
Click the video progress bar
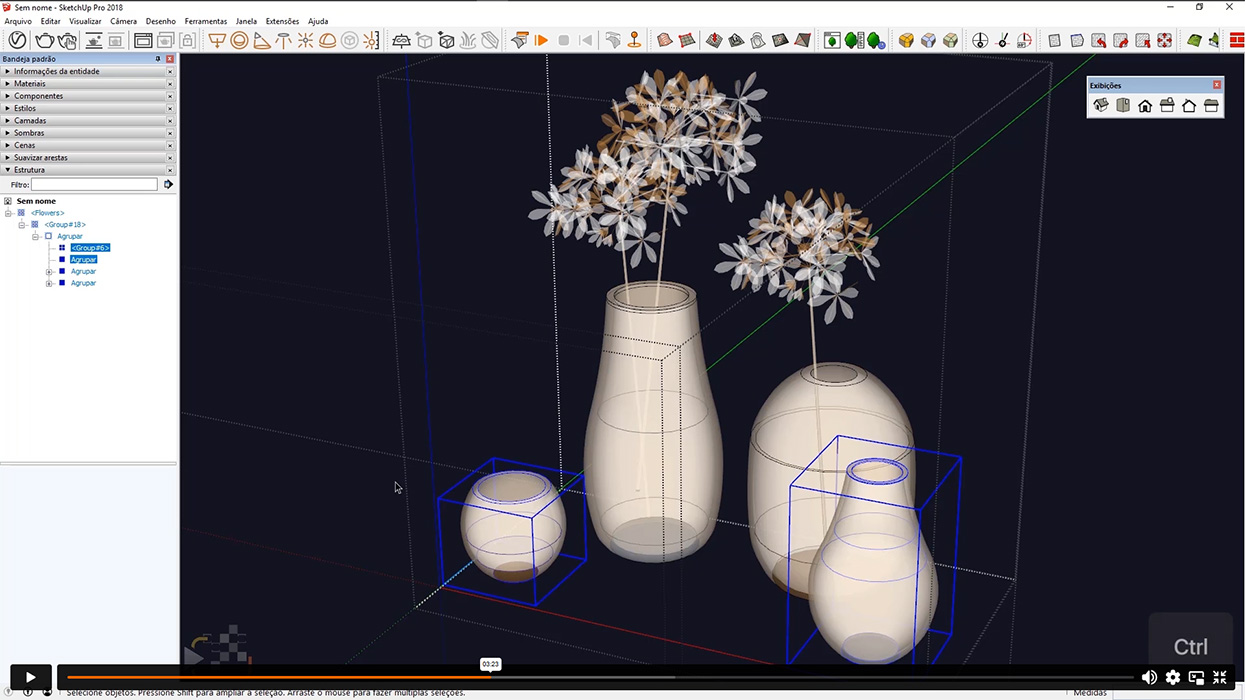click(600, 677)
